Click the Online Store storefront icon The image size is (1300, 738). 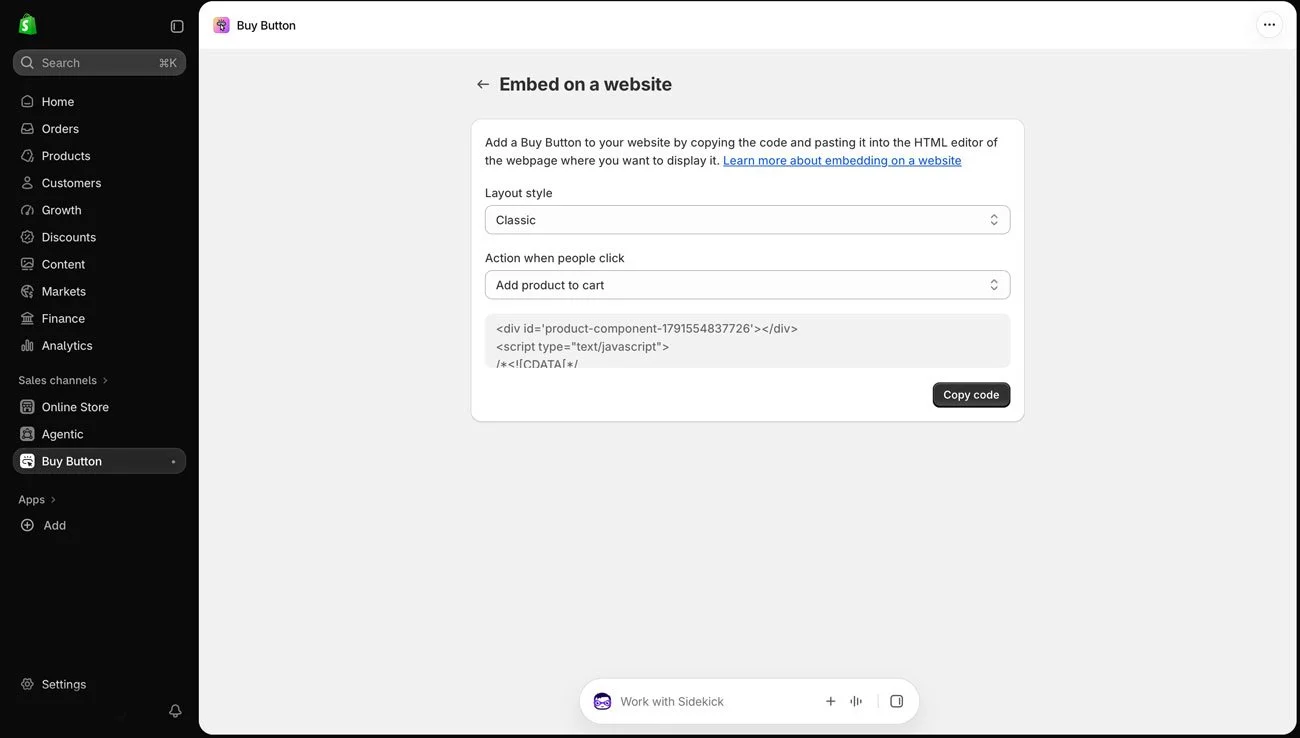tap(27, 407)
